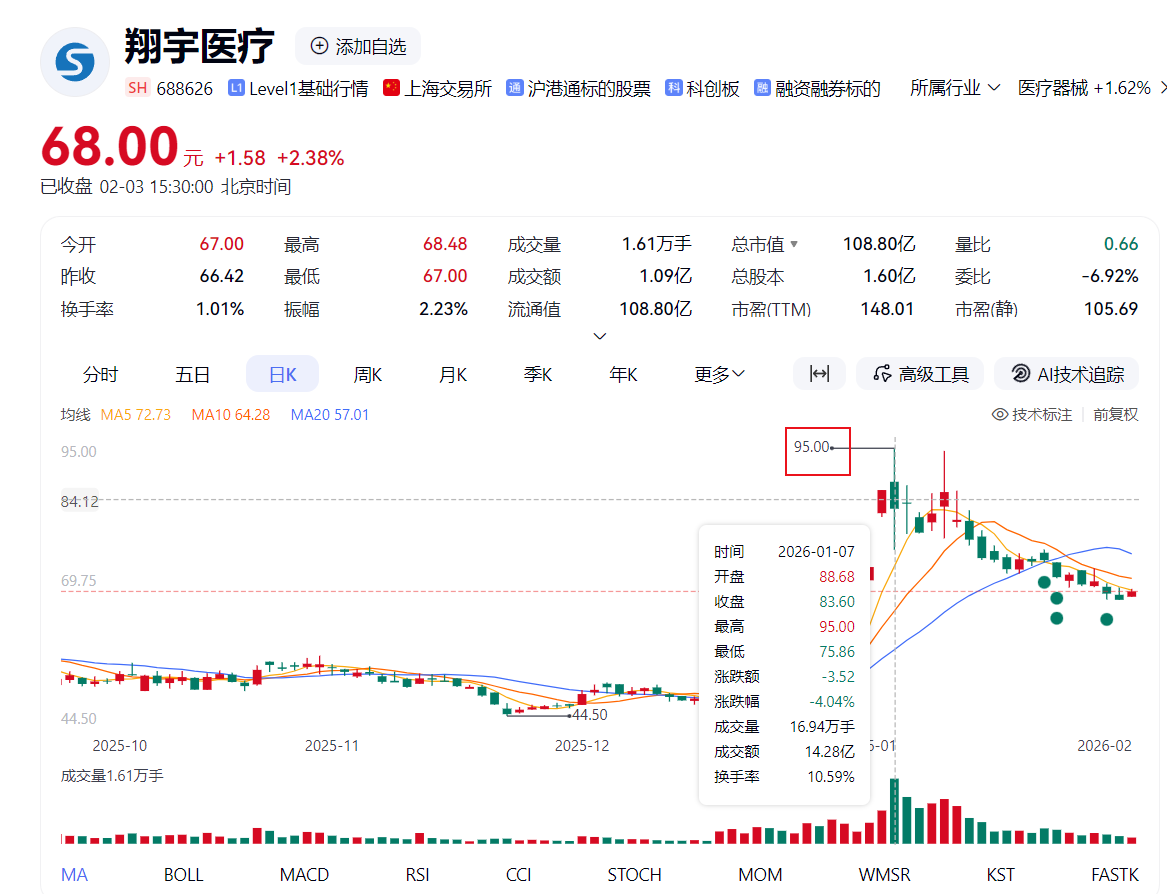This screenshot has height=894, width=1167.
Task: Open the 科创板 tag link
Action: coord(713,89)
